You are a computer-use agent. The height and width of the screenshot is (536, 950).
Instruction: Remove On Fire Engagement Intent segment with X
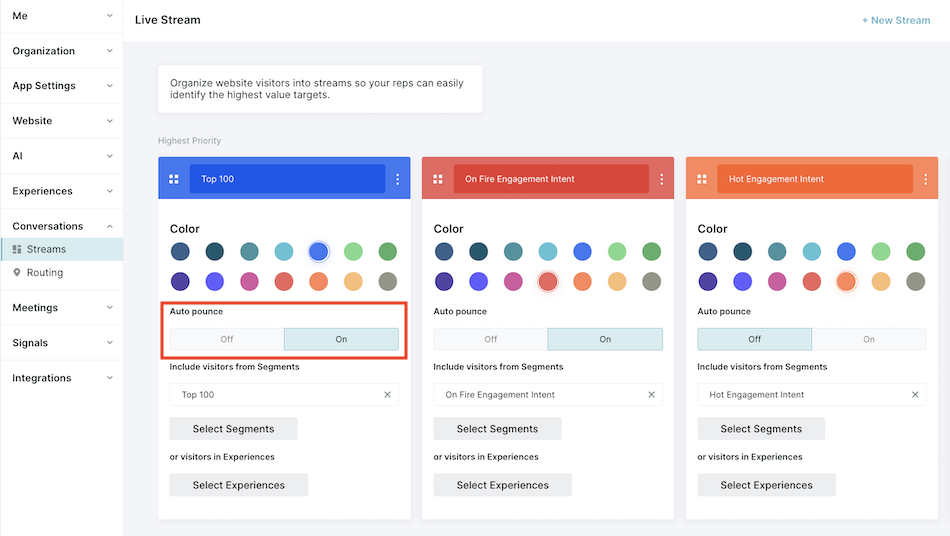click(651, 395)
